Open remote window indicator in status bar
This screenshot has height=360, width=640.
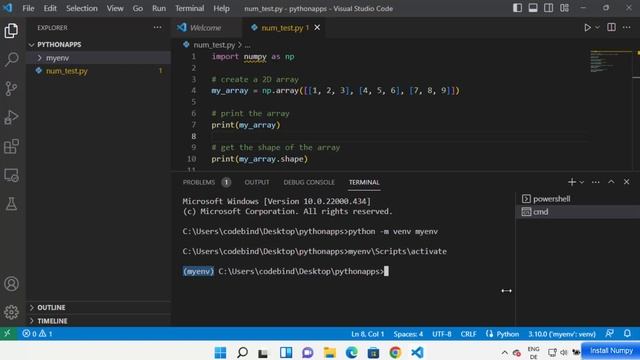click(7, 333)
